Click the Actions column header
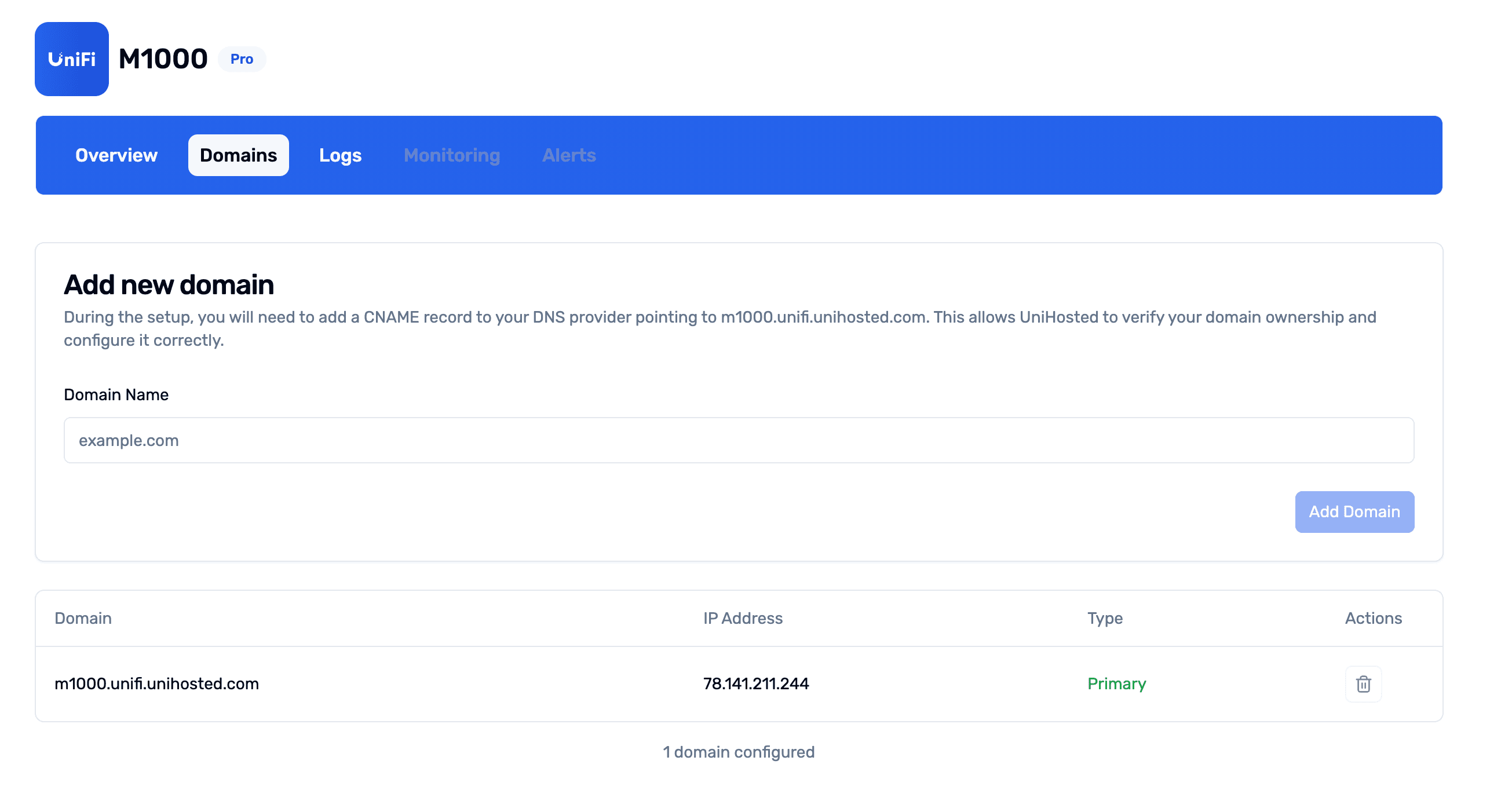 pos(1374,619)
